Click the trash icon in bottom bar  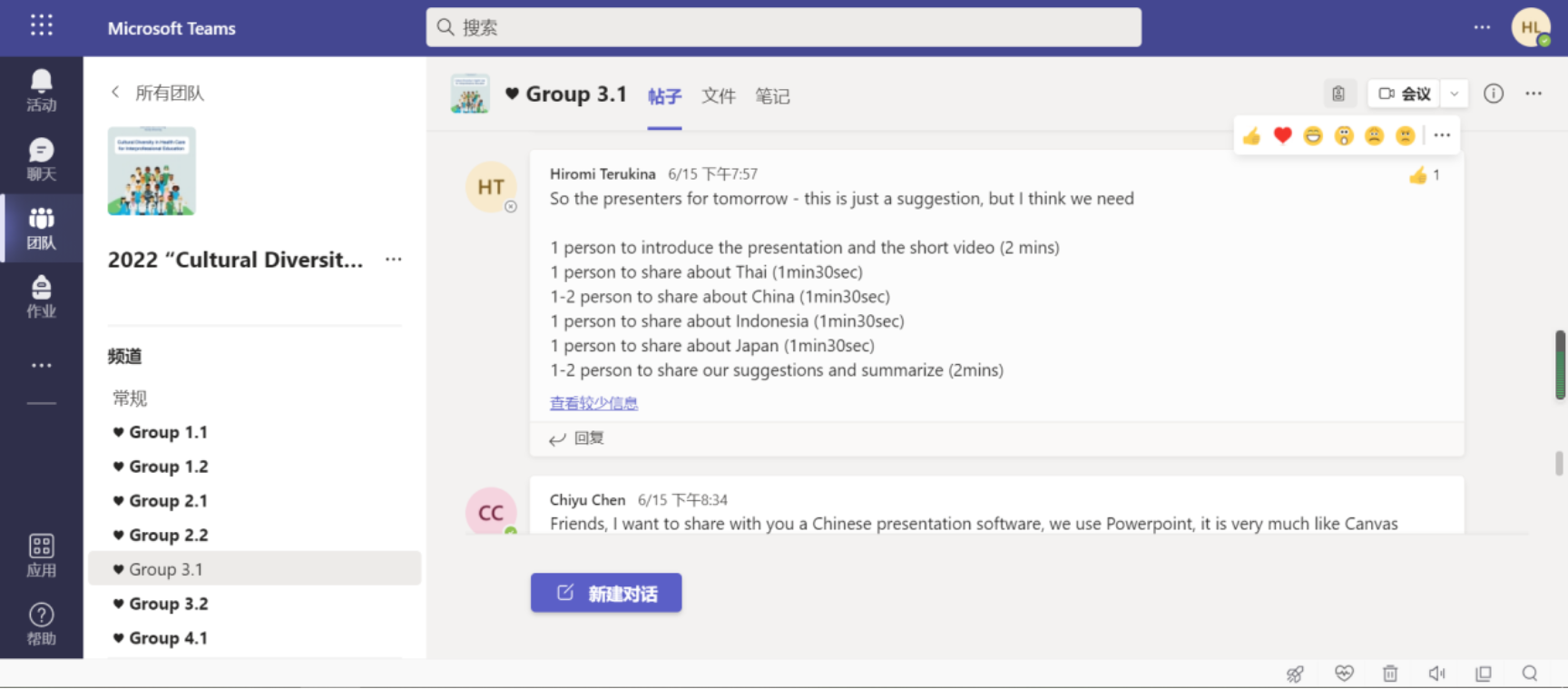click(x=1389, y=673)
